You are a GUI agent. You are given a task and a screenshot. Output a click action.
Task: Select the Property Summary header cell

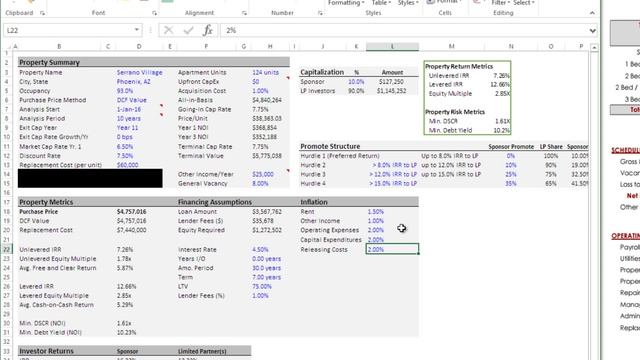coord(49,62)
